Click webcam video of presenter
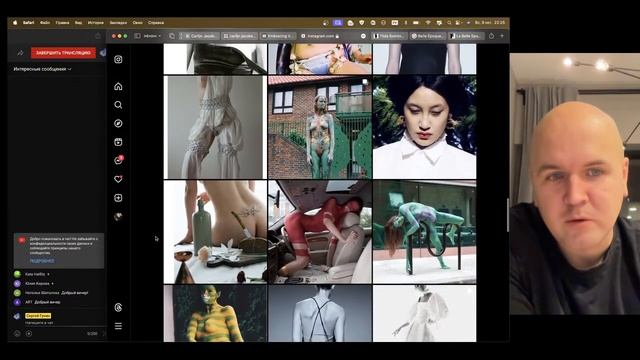The height and width of the screenshot is (360, 640). 575,184
